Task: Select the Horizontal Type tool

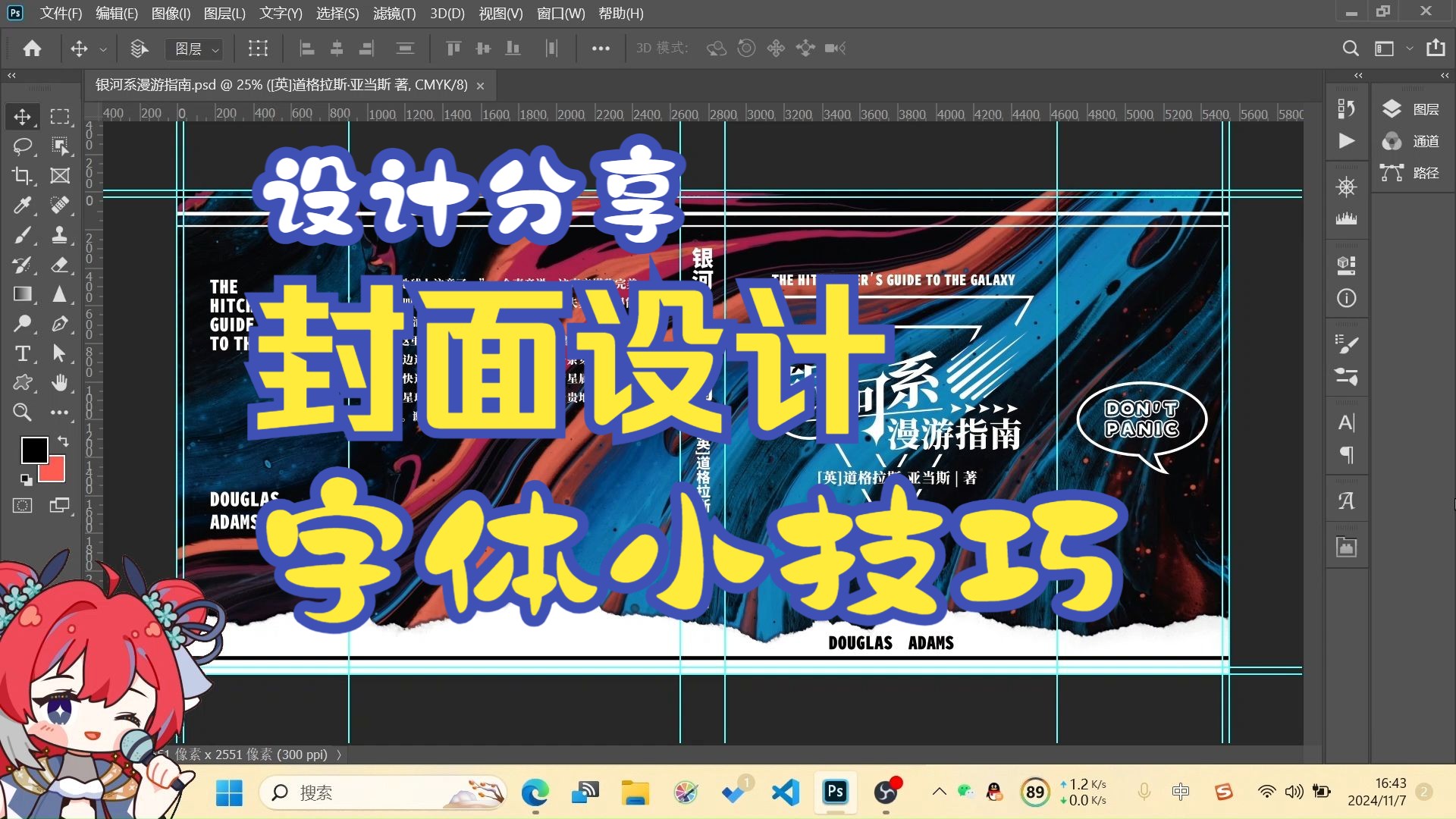Action: tap(22, 353)
